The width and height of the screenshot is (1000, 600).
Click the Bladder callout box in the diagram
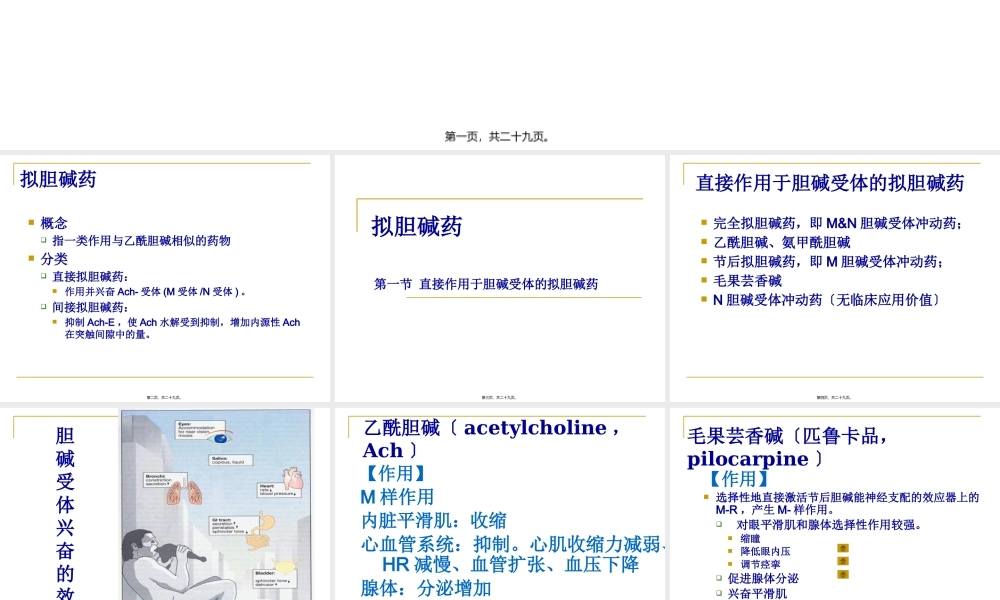pyautogui.click(x=274, y=579)
